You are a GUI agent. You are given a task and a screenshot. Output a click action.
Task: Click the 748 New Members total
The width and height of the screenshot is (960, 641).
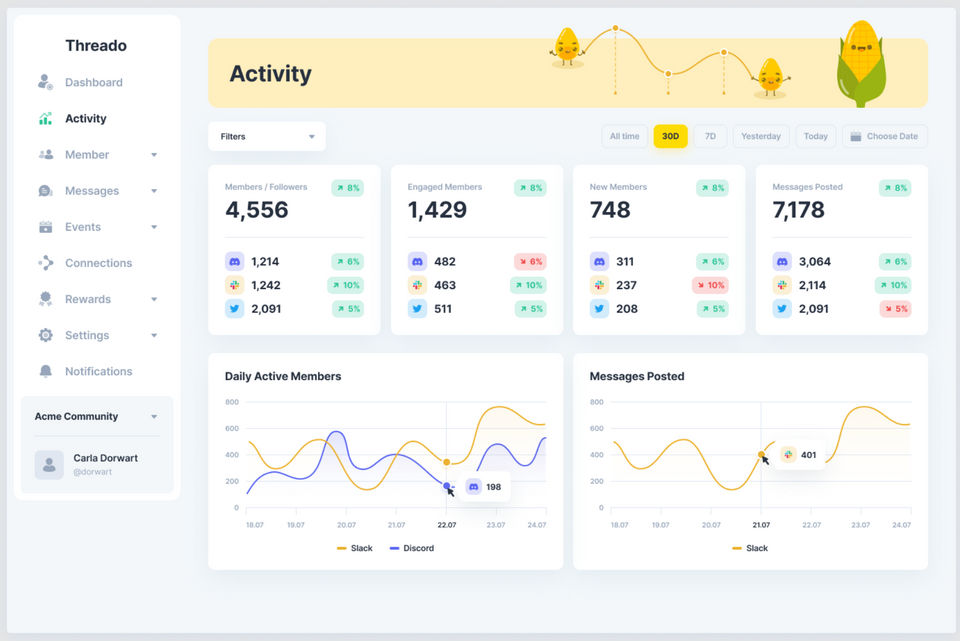(610, 210)
